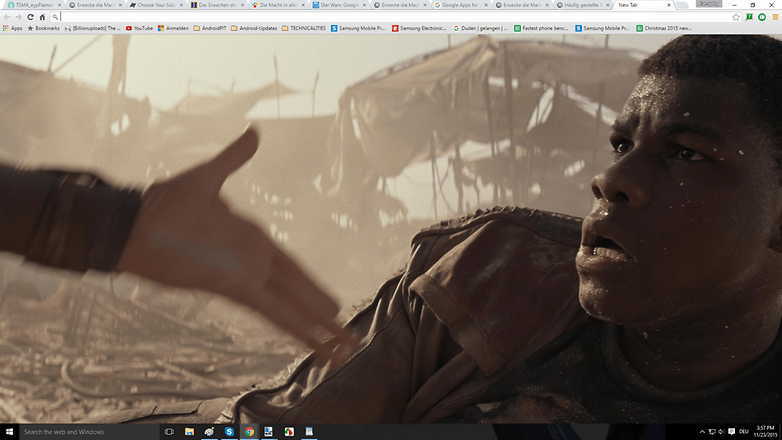
Task: Open the Apps shortcut in bookmarks bar
Action: [x=12, y=28]
